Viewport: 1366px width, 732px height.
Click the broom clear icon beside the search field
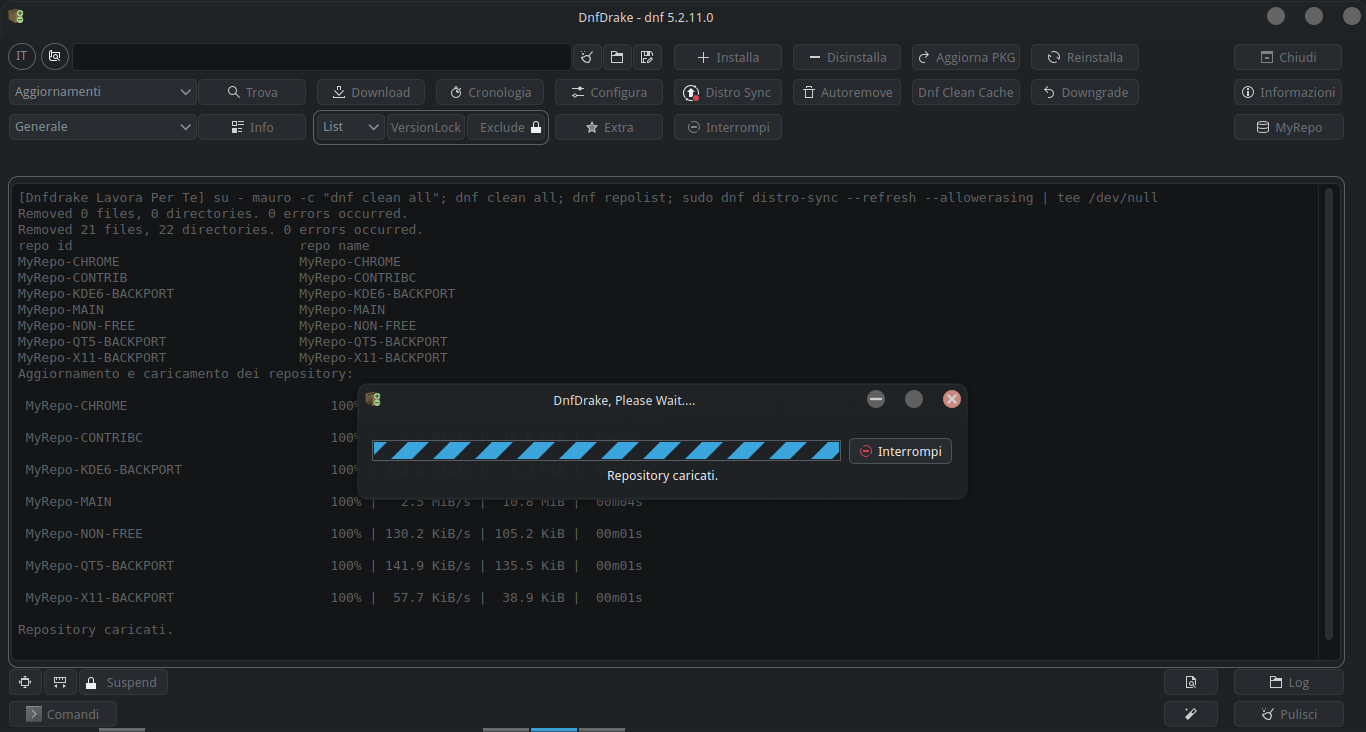tap(587, 57)
